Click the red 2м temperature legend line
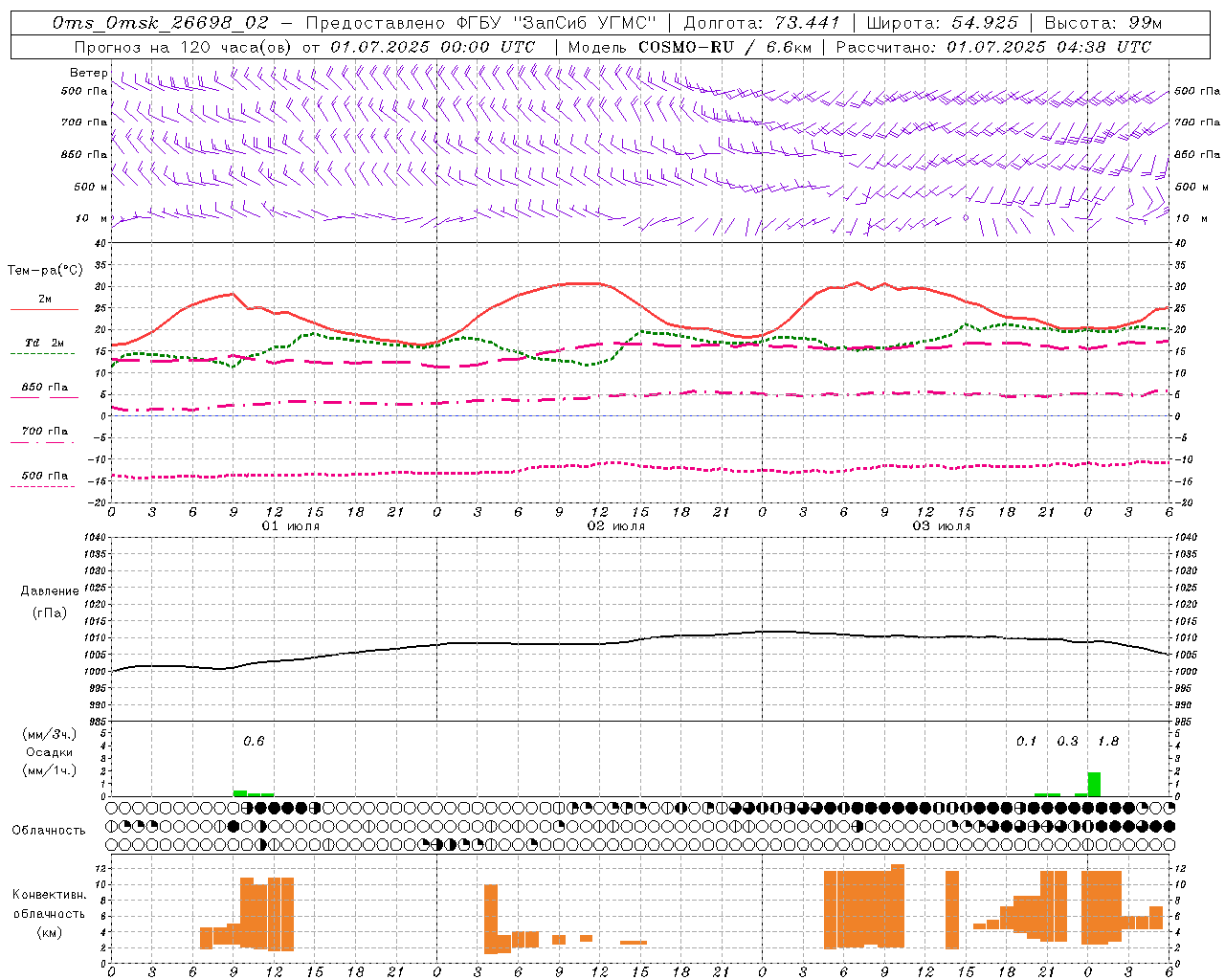This screenshot has height=980, width=1225. (x=45, y=309)
